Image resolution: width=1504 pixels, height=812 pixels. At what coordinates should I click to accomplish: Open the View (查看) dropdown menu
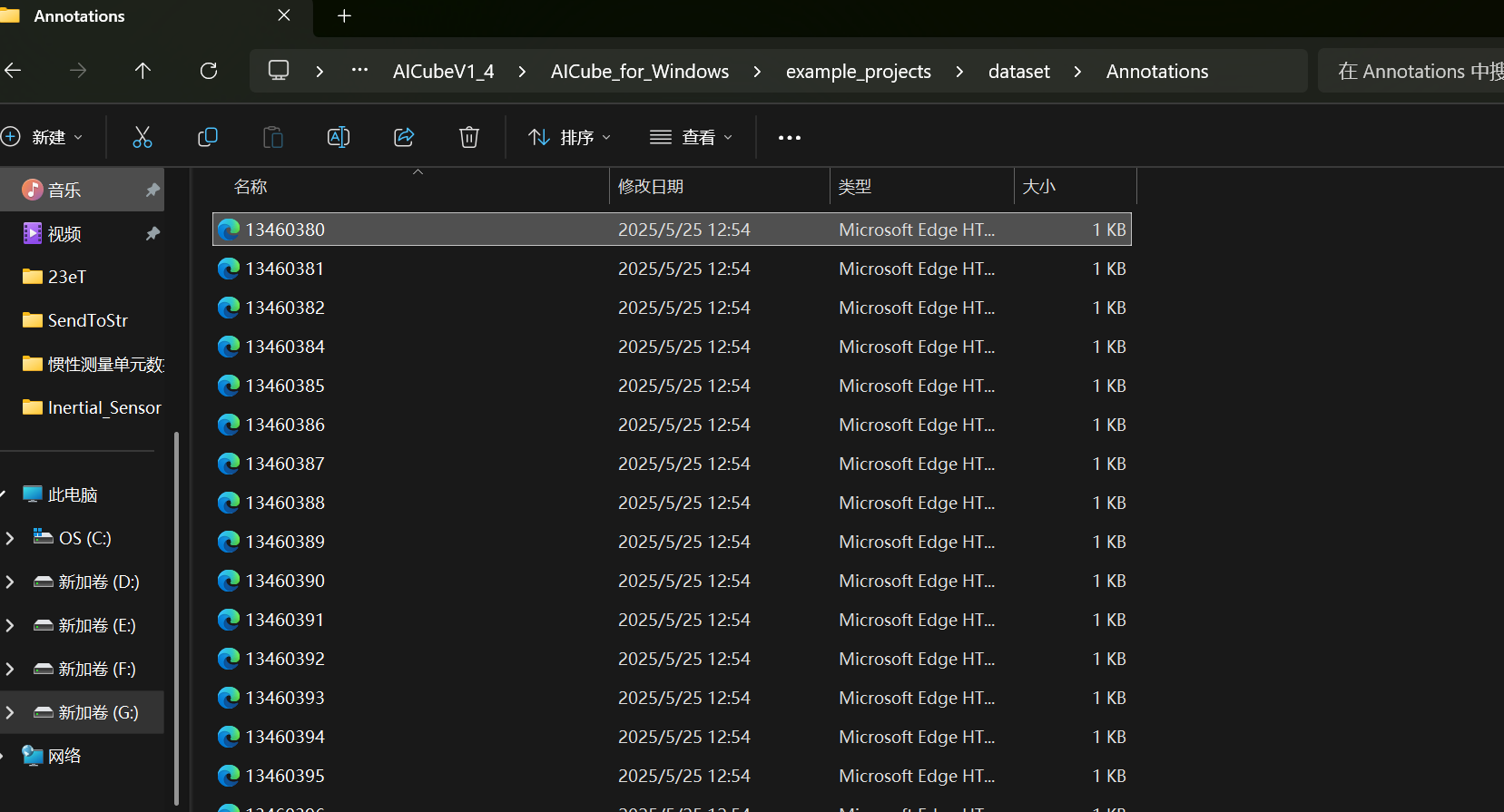click(691, 137)
